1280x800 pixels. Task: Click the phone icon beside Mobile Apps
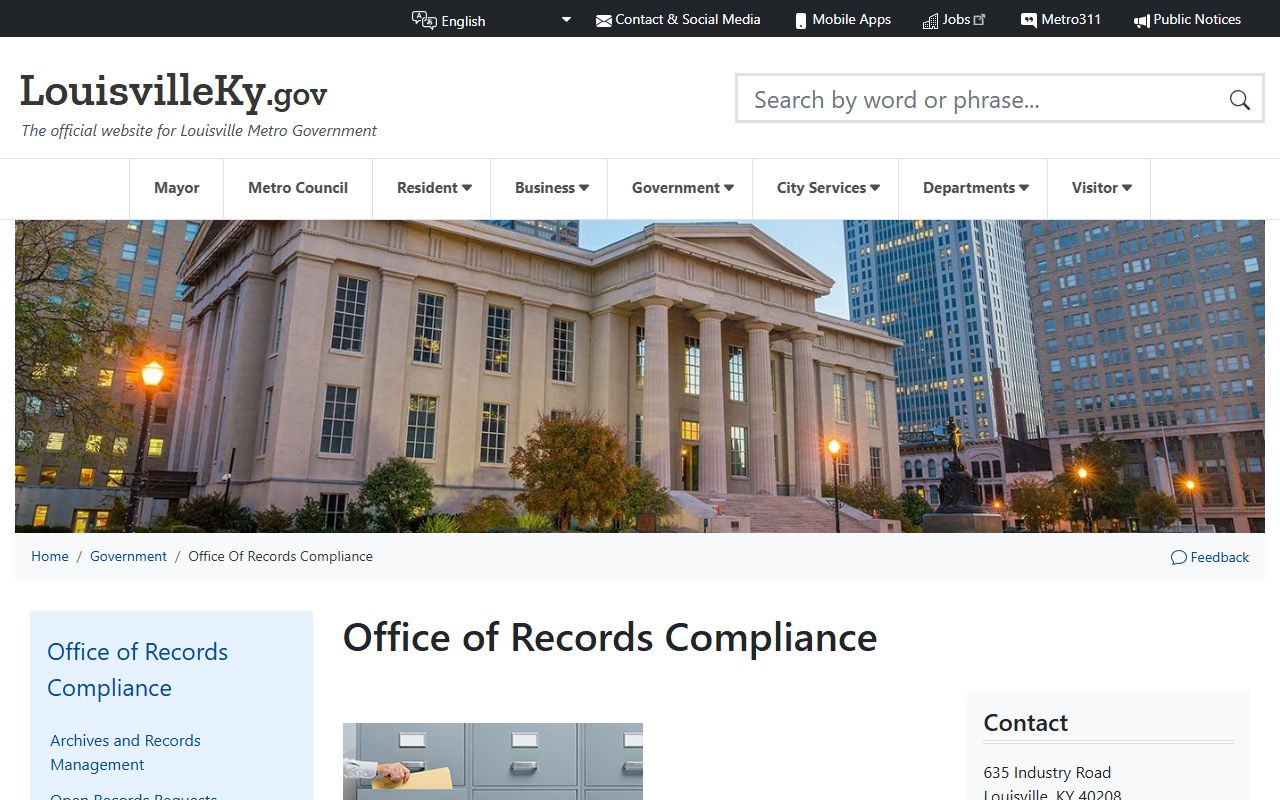[x=800, y=20]
